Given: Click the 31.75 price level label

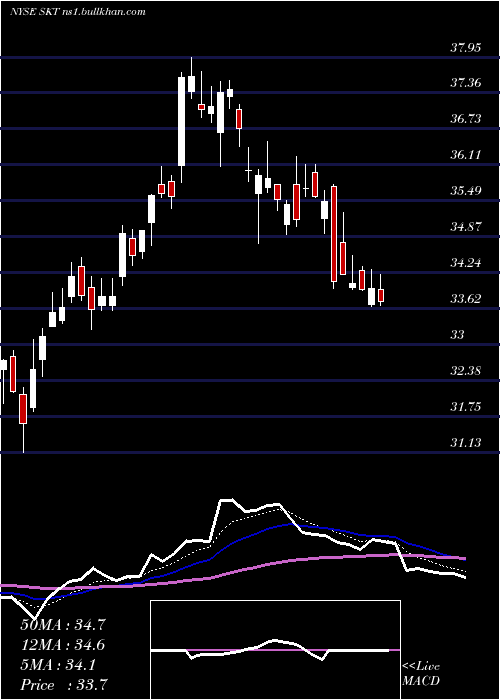Looking at the screenshot, I should (465, 407).
